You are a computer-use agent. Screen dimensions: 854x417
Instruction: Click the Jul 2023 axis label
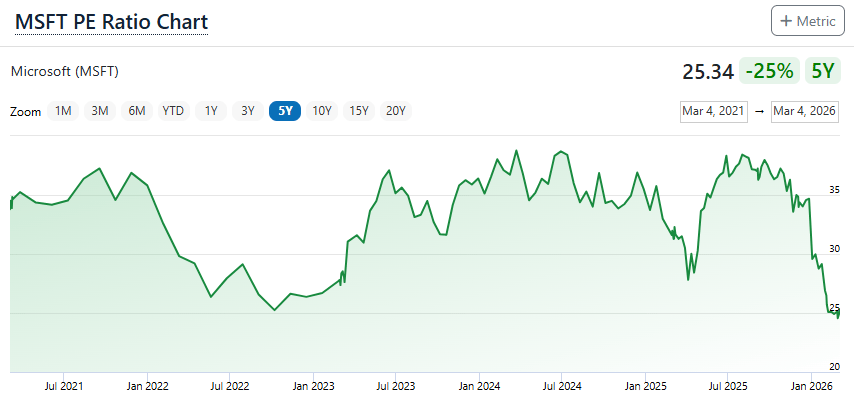pos(395,387)
